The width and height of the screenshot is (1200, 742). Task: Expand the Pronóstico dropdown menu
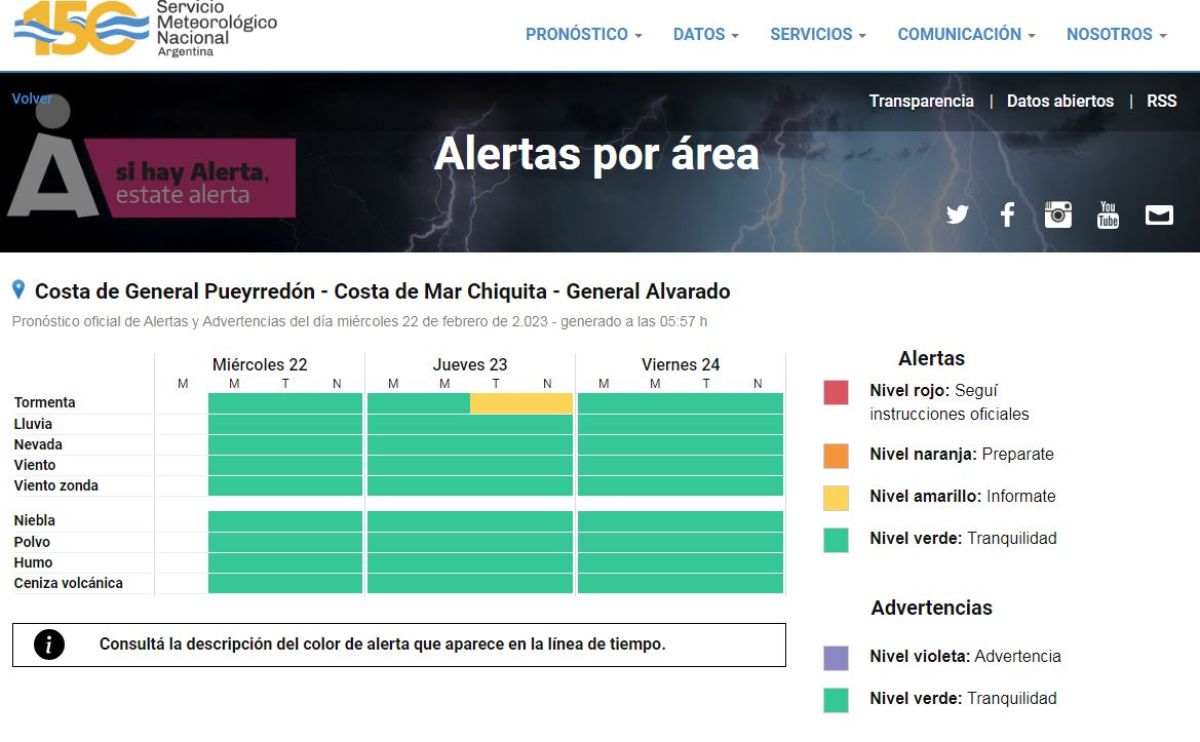point(583,34)
